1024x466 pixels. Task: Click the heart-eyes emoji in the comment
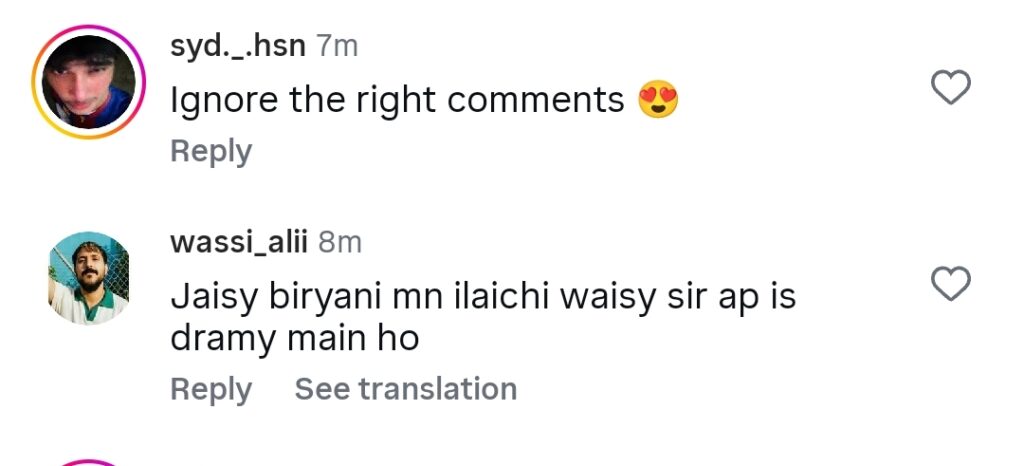658,99
